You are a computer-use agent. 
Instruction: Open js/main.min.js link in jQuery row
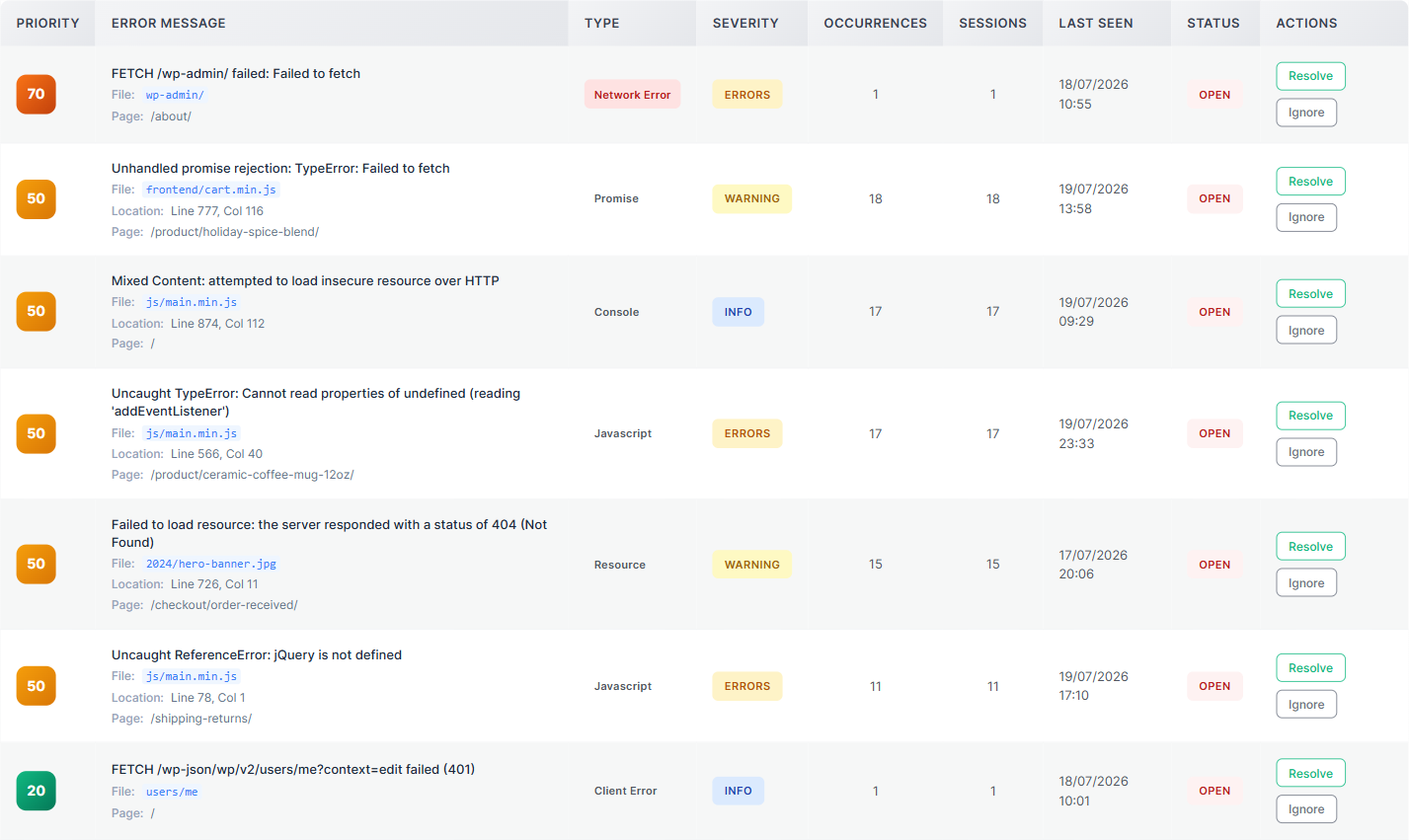[192, 676]
